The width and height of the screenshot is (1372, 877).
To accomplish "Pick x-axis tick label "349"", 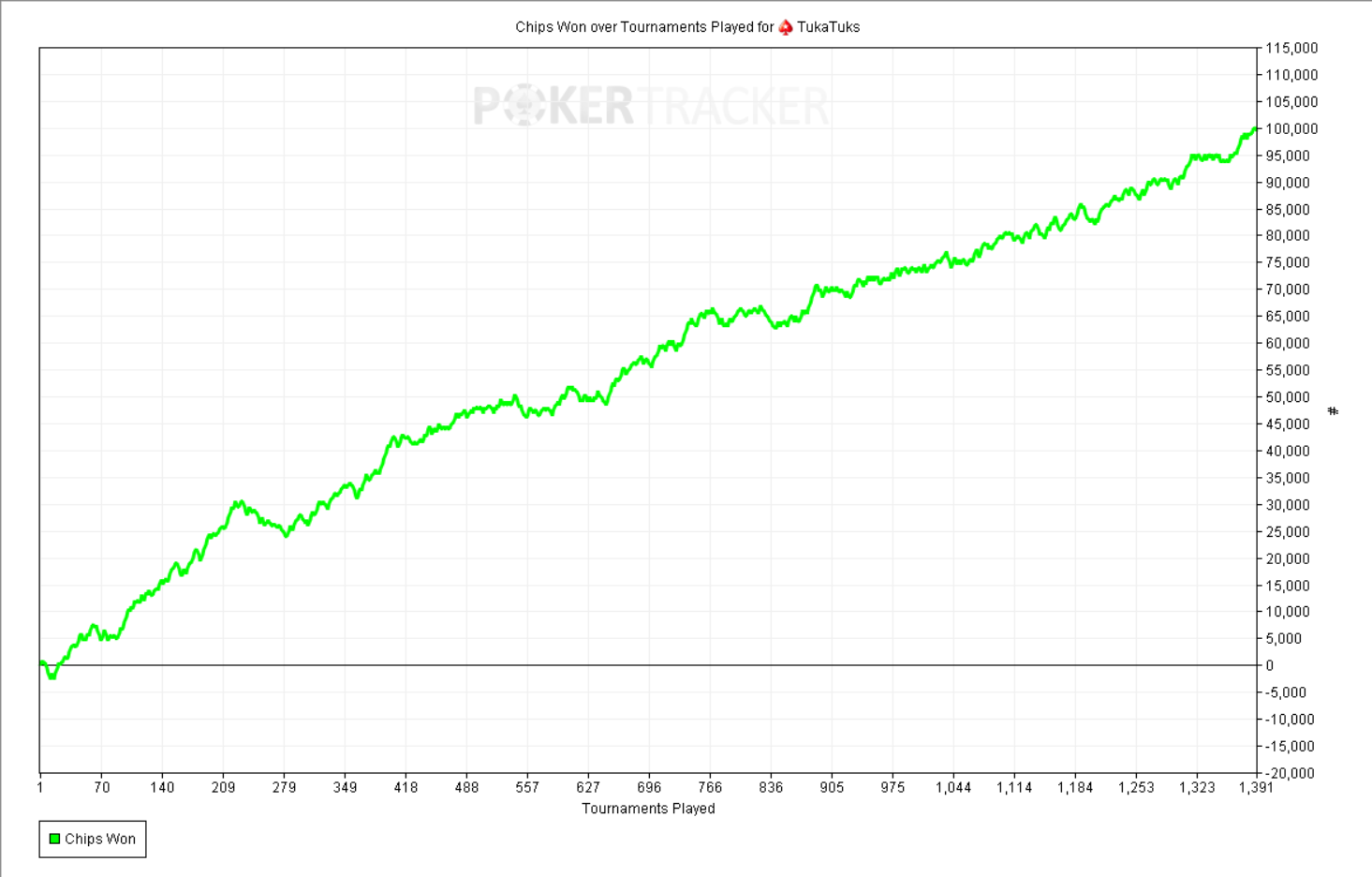I will (x=345, y=787).
